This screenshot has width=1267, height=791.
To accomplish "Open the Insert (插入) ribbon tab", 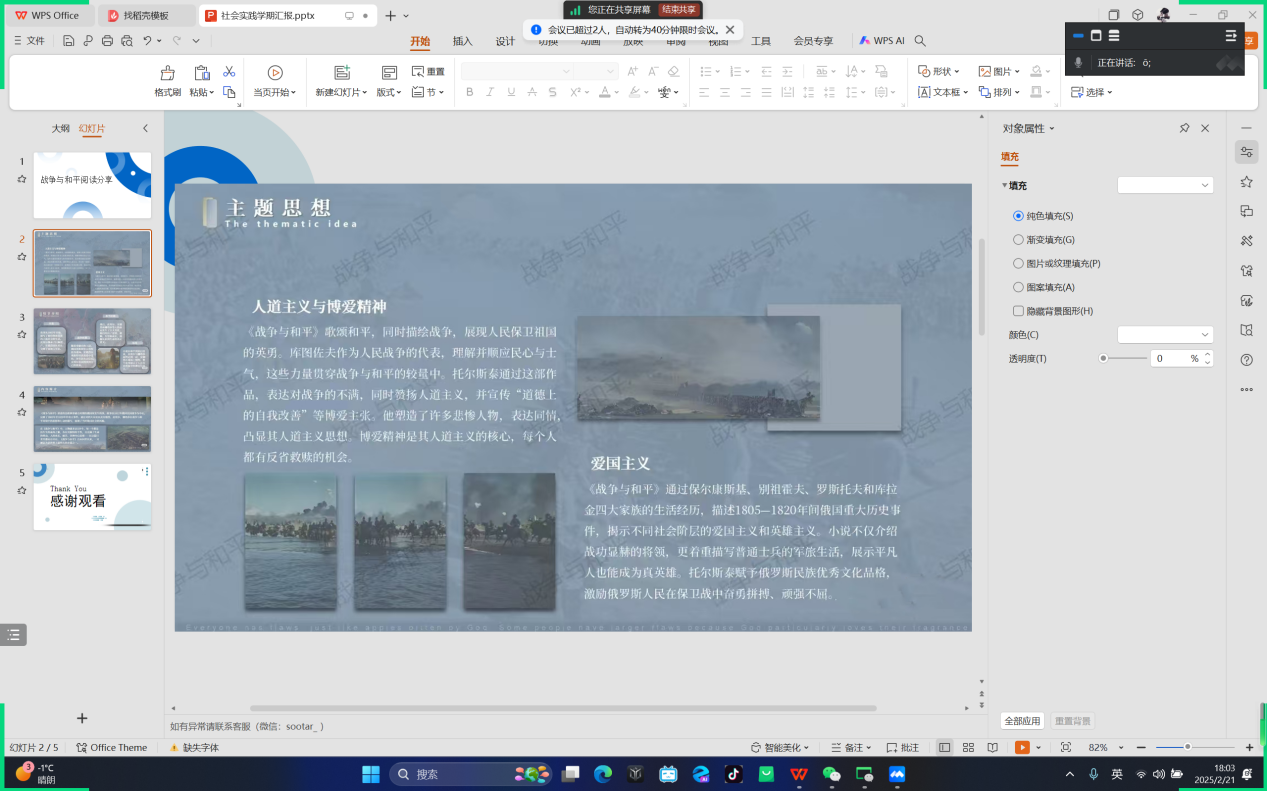I will (462, 41).
